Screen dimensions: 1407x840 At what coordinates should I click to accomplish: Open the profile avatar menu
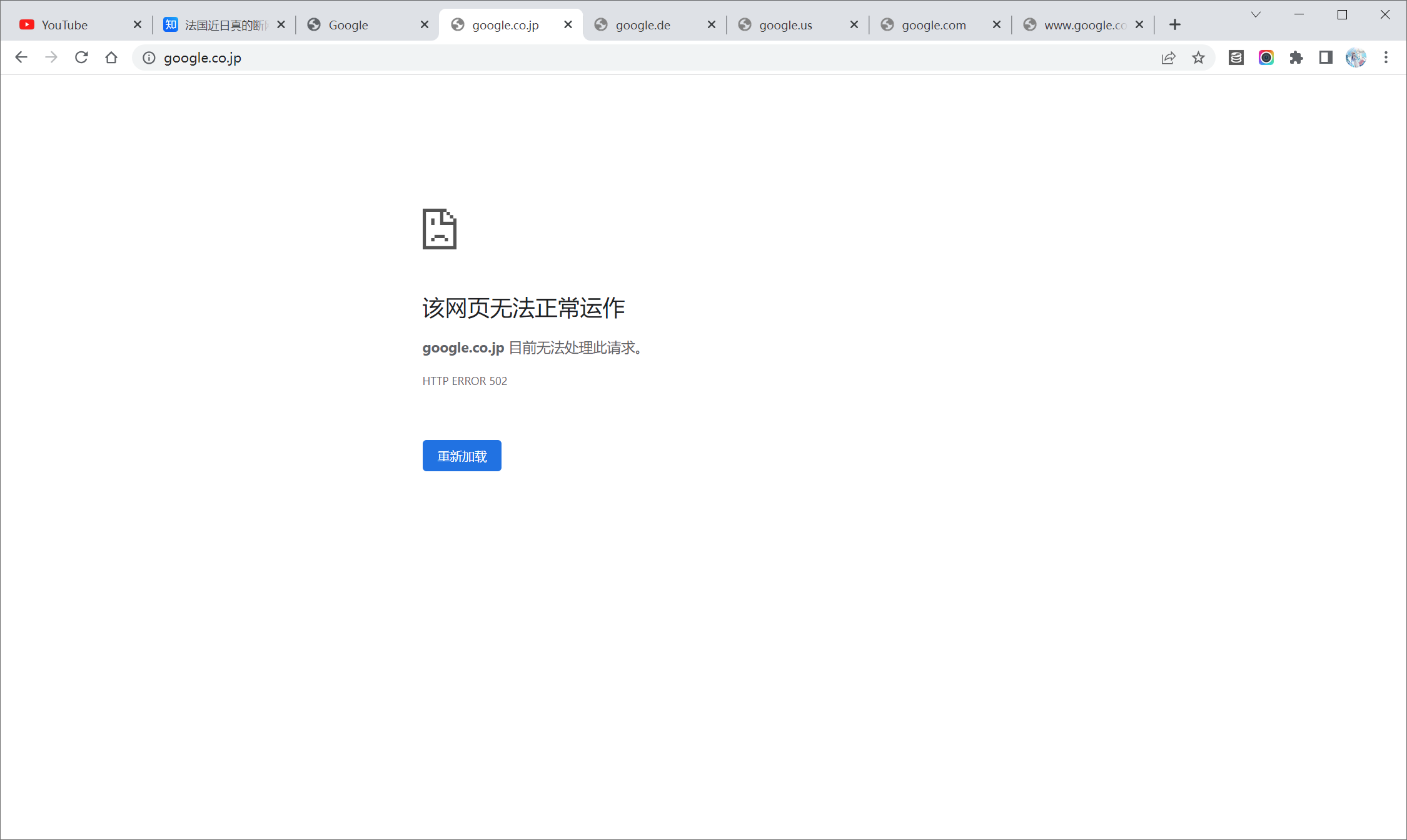(1356, 57)
